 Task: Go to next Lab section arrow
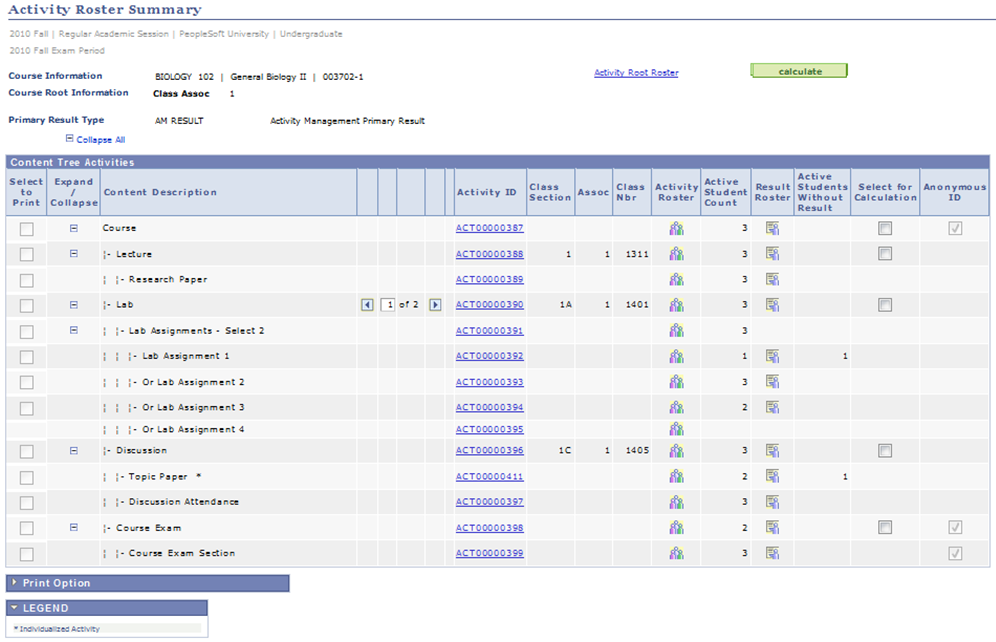[435, 305]
